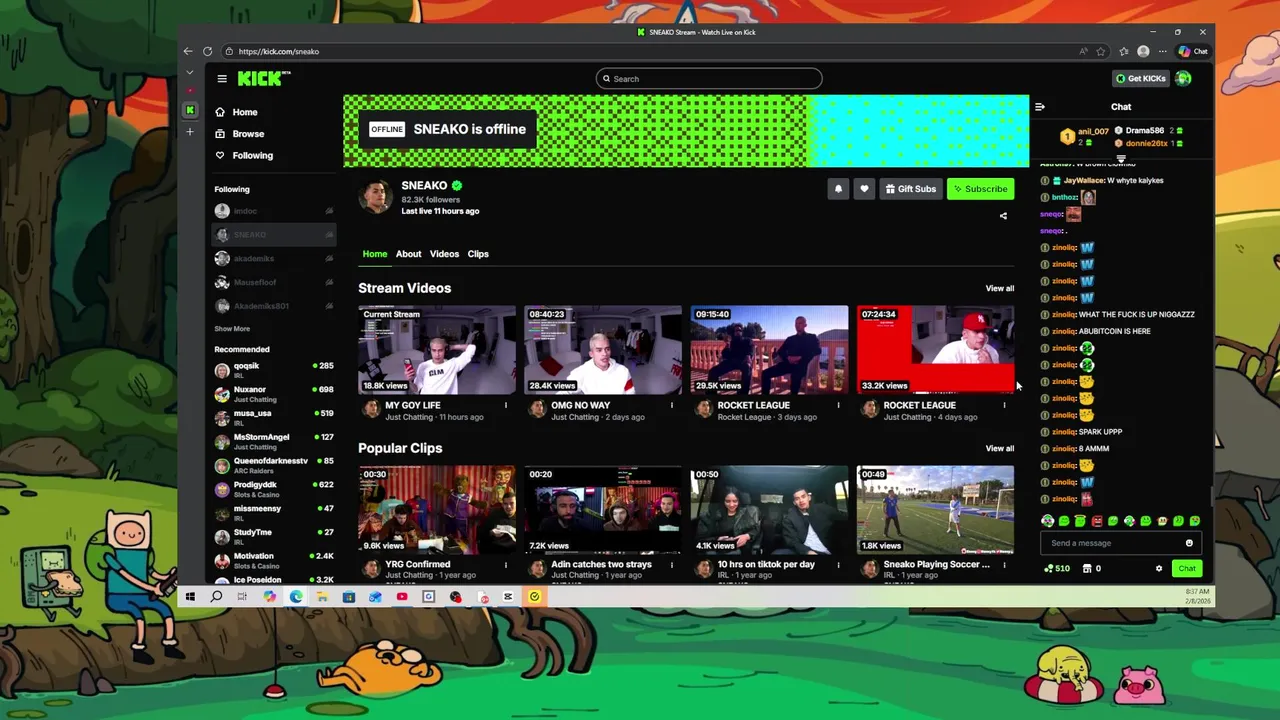The width and height of the screenshot is (1280, 720).
Task: Open chat settings gear icon
Action: (x=1159, y=568)
